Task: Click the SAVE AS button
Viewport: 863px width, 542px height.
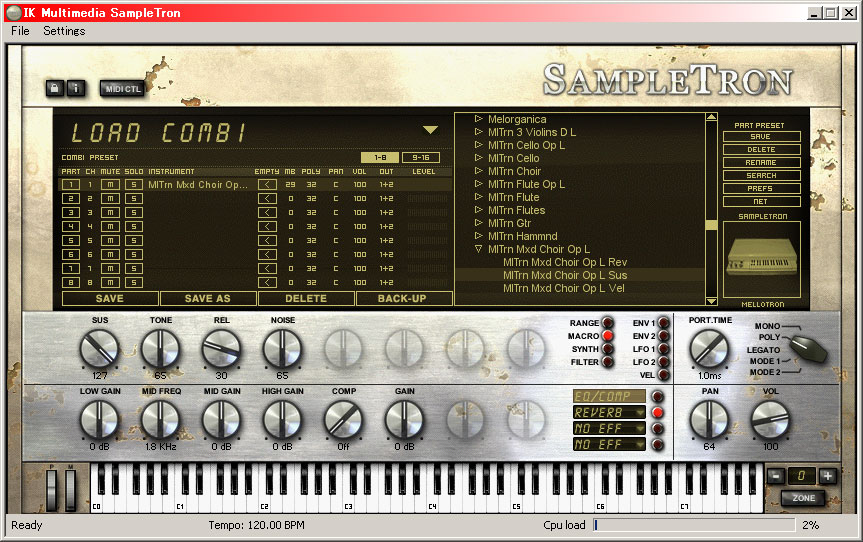Action: [207, 298]
